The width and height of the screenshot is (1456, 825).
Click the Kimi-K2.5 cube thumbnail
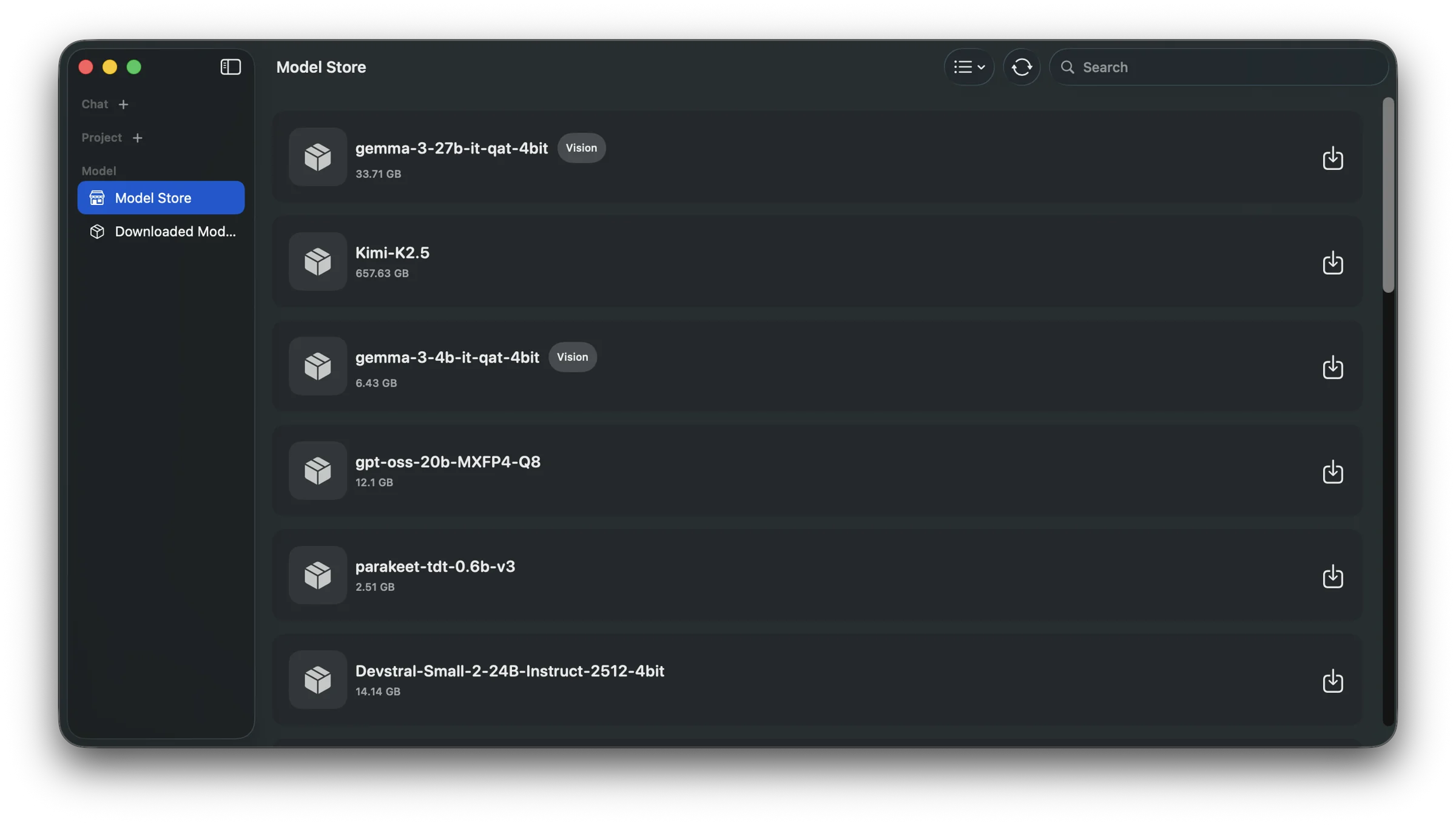click(317, 261)
